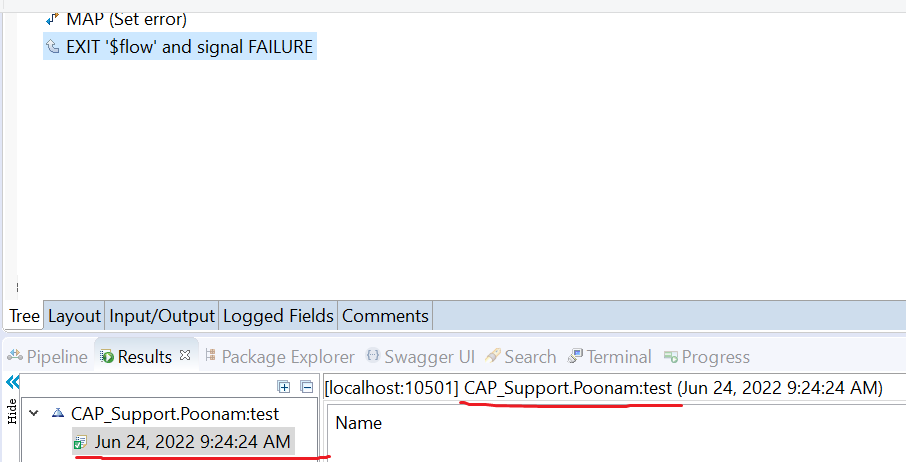The width and height of the screenshot is (906, 462).
Task: Switch to the Tree tab
Action: (x=24, y=316)
